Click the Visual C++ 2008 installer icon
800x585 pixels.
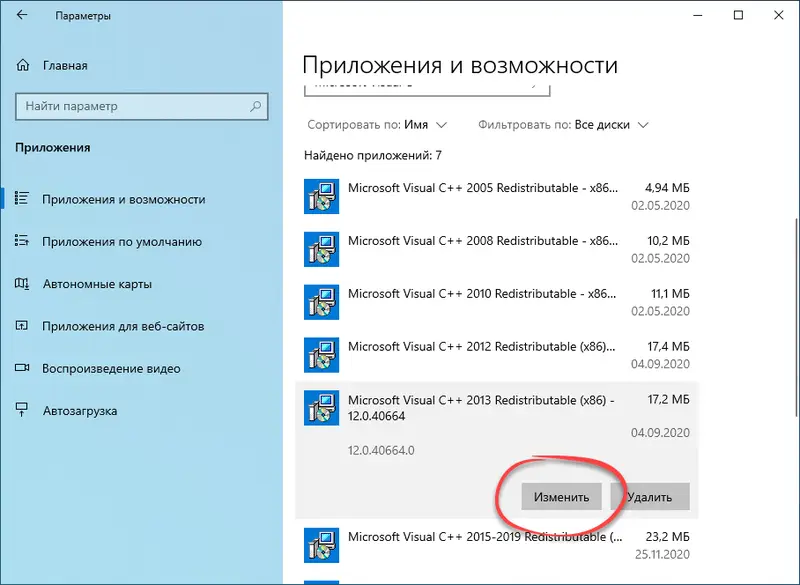[321, 249]
